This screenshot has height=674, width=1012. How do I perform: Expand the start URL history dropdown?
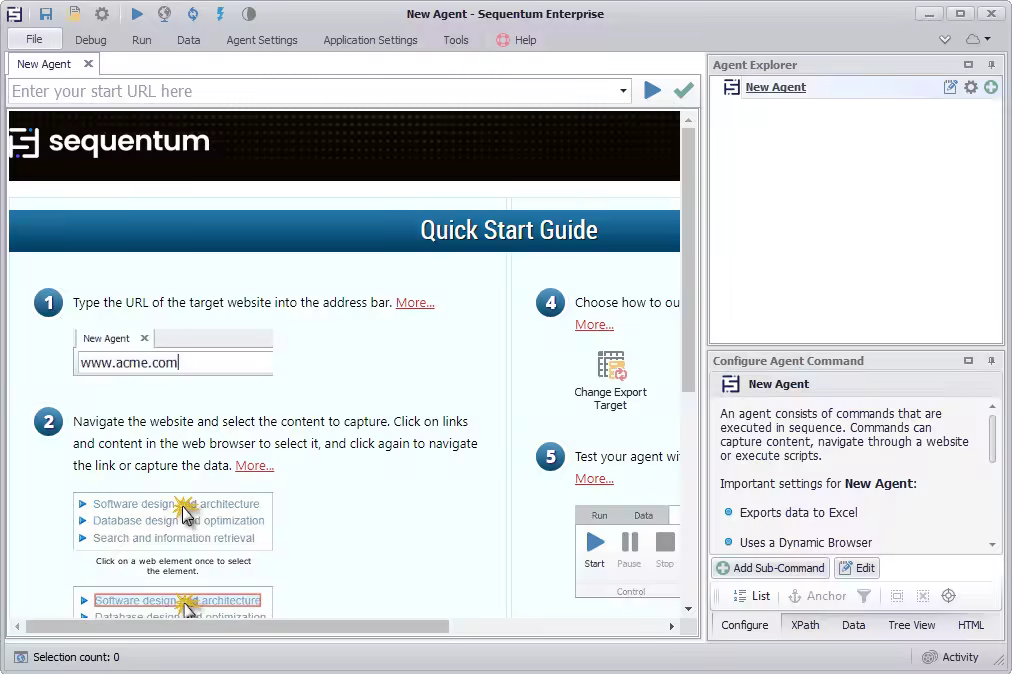pyautogui.click(x=623, y=91)
